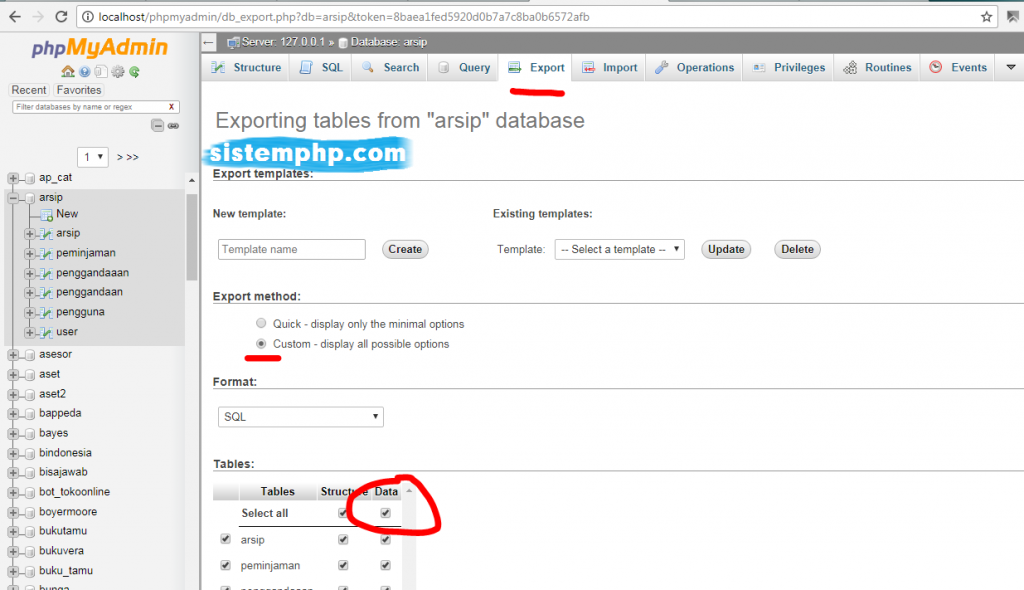This screenshot has height=590, width=1024.
Task: Go to next database page with > link
Action: point(120,157)
